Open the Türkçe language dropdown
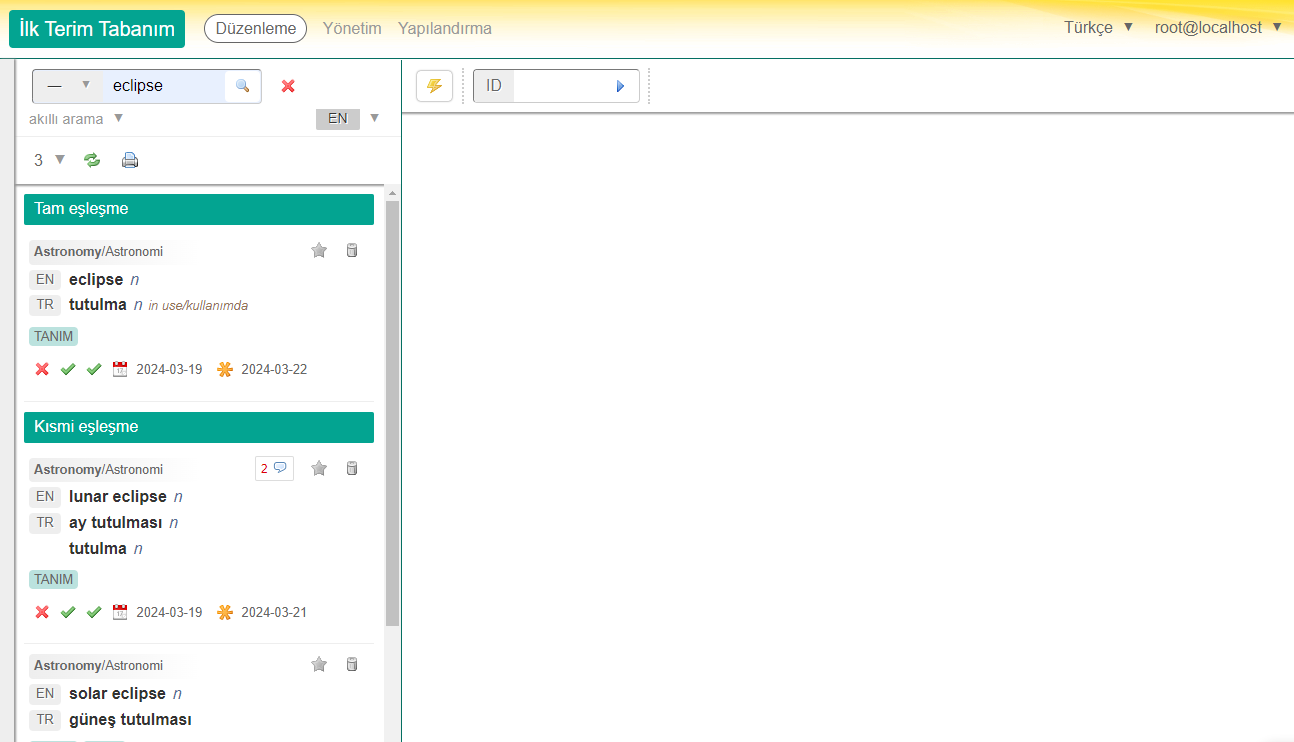The image size is (1294, 742). 1098,28
